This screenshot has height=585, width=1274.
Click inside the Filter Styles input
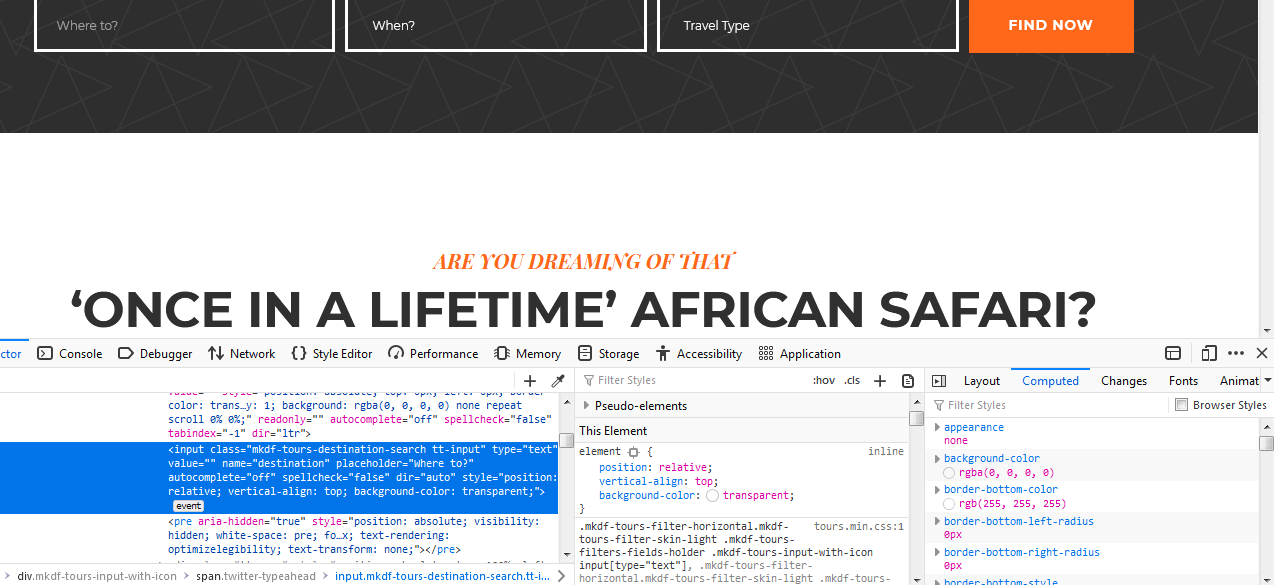pyautogui.click(x=650, y=380)
